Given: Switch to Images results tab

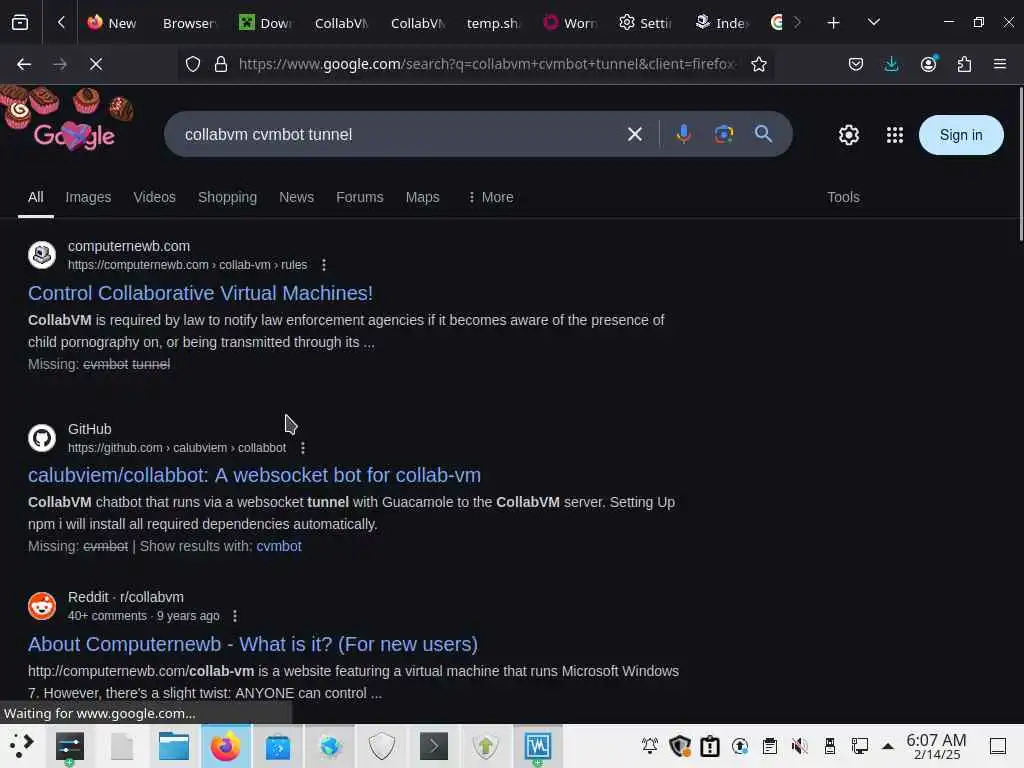Looking at the screenshot, I should (x=88, y=197).
